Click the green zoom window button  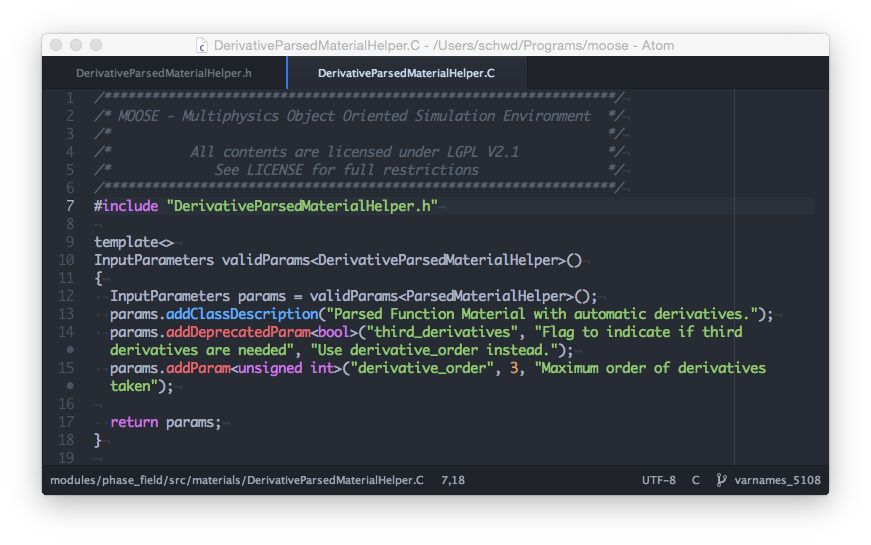(x=96, y=45)
